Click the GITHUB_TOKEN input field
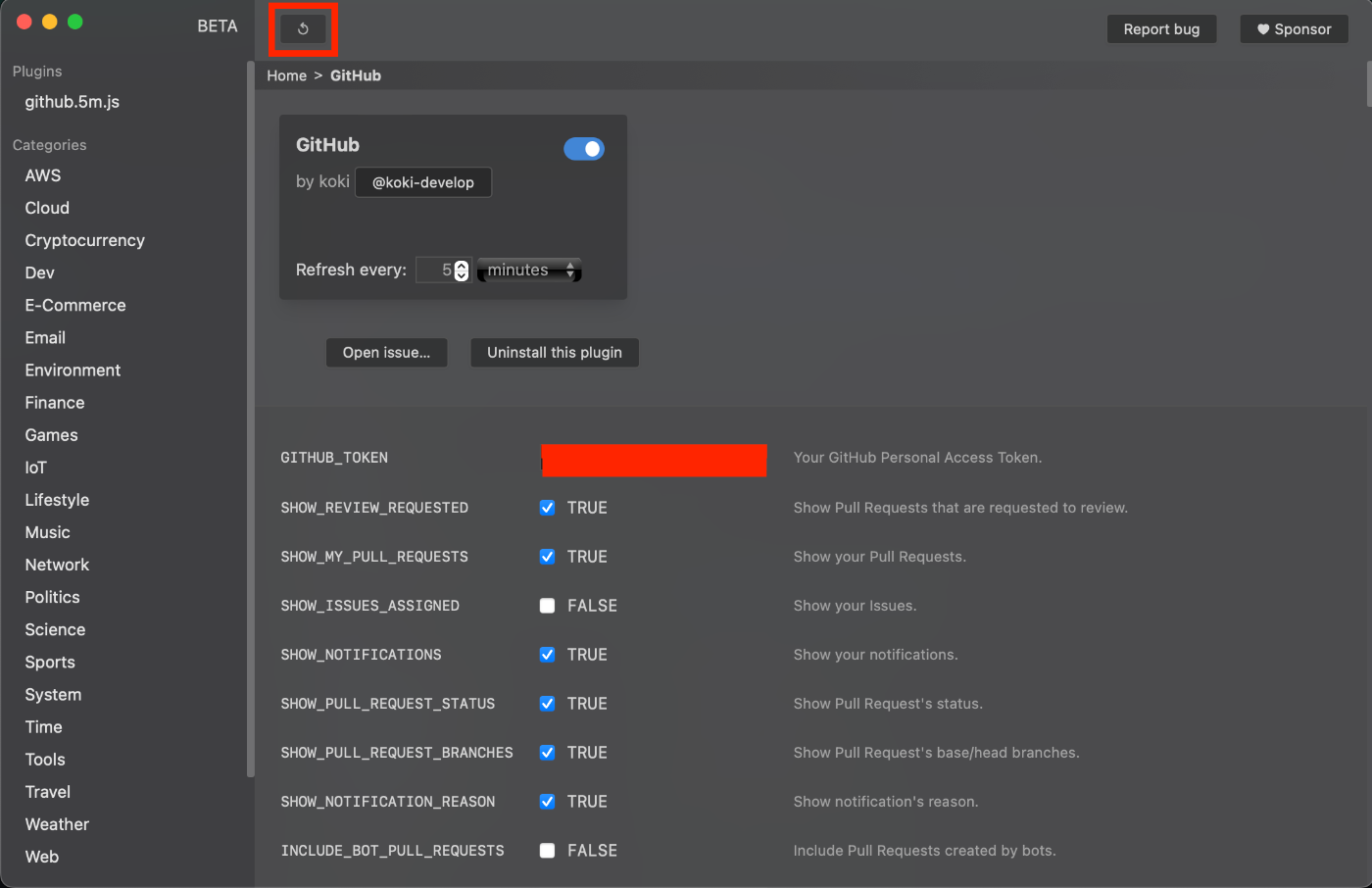 click(654, 460)
